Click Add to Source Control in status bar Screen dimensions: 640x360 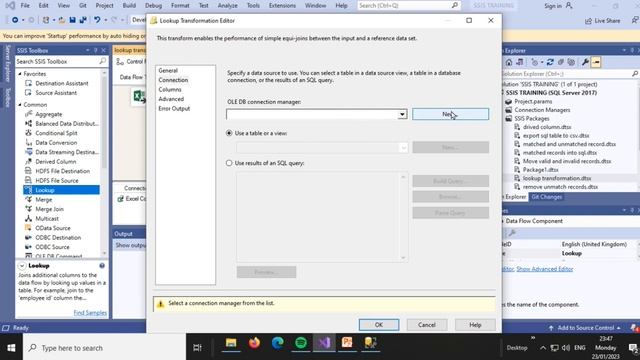click(x=584, y=328)
